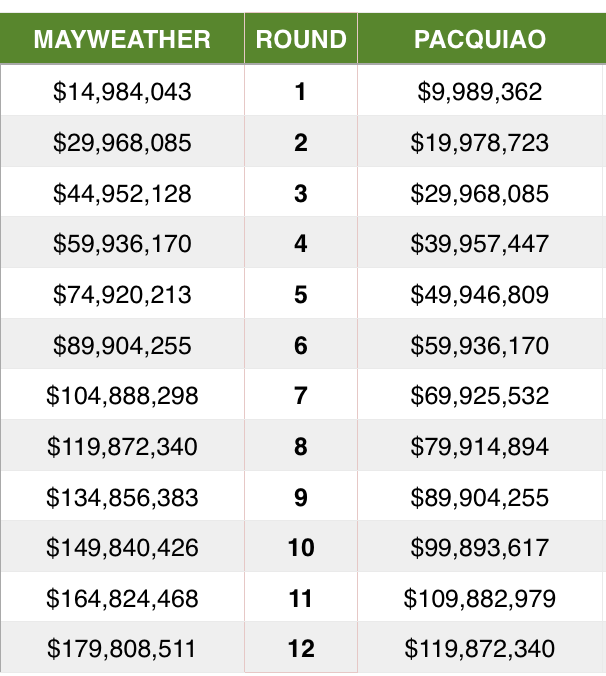Select round number 8 cell
The image size is (606, 676).
click(301, 446)
